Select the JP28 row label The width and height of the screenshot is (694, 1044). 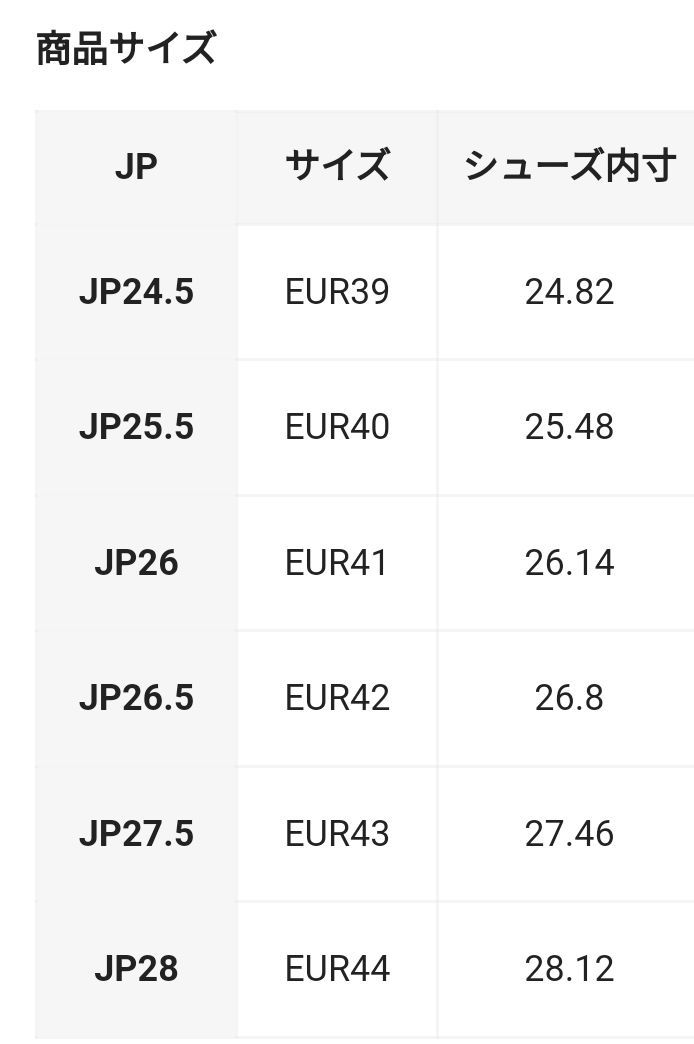coord(136,969)
